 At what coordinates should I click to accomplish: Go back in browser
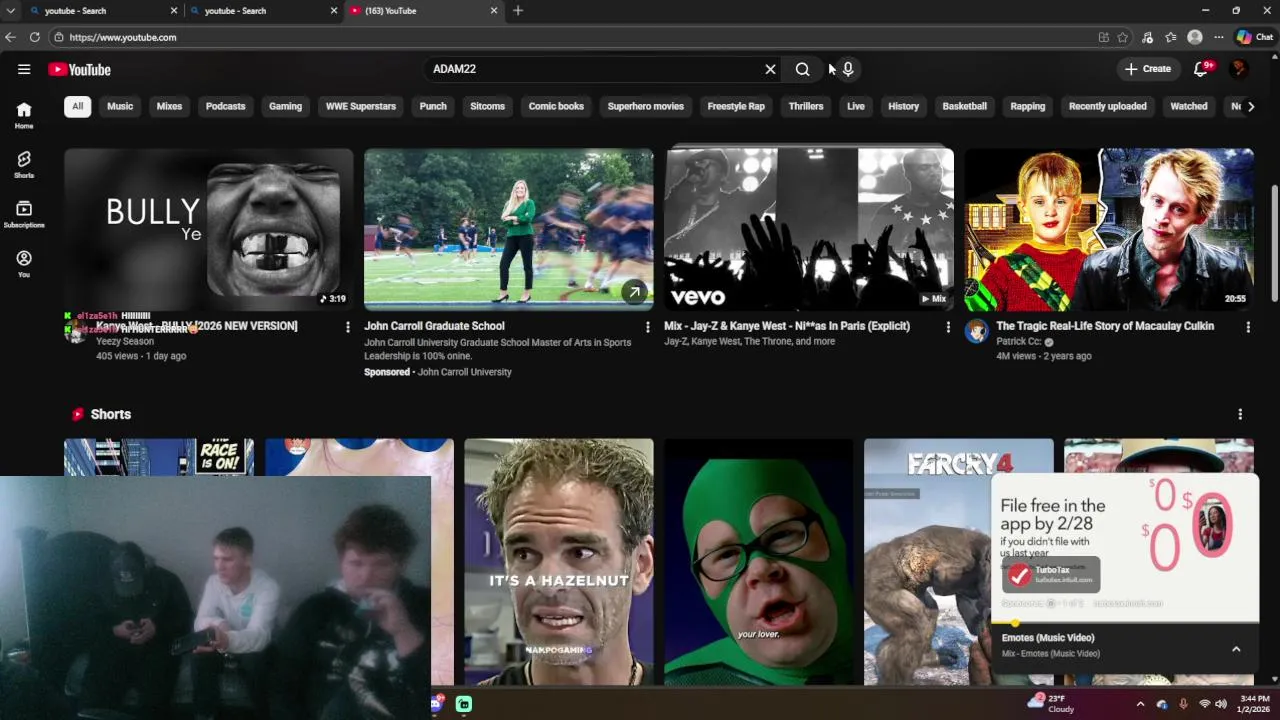10,37
